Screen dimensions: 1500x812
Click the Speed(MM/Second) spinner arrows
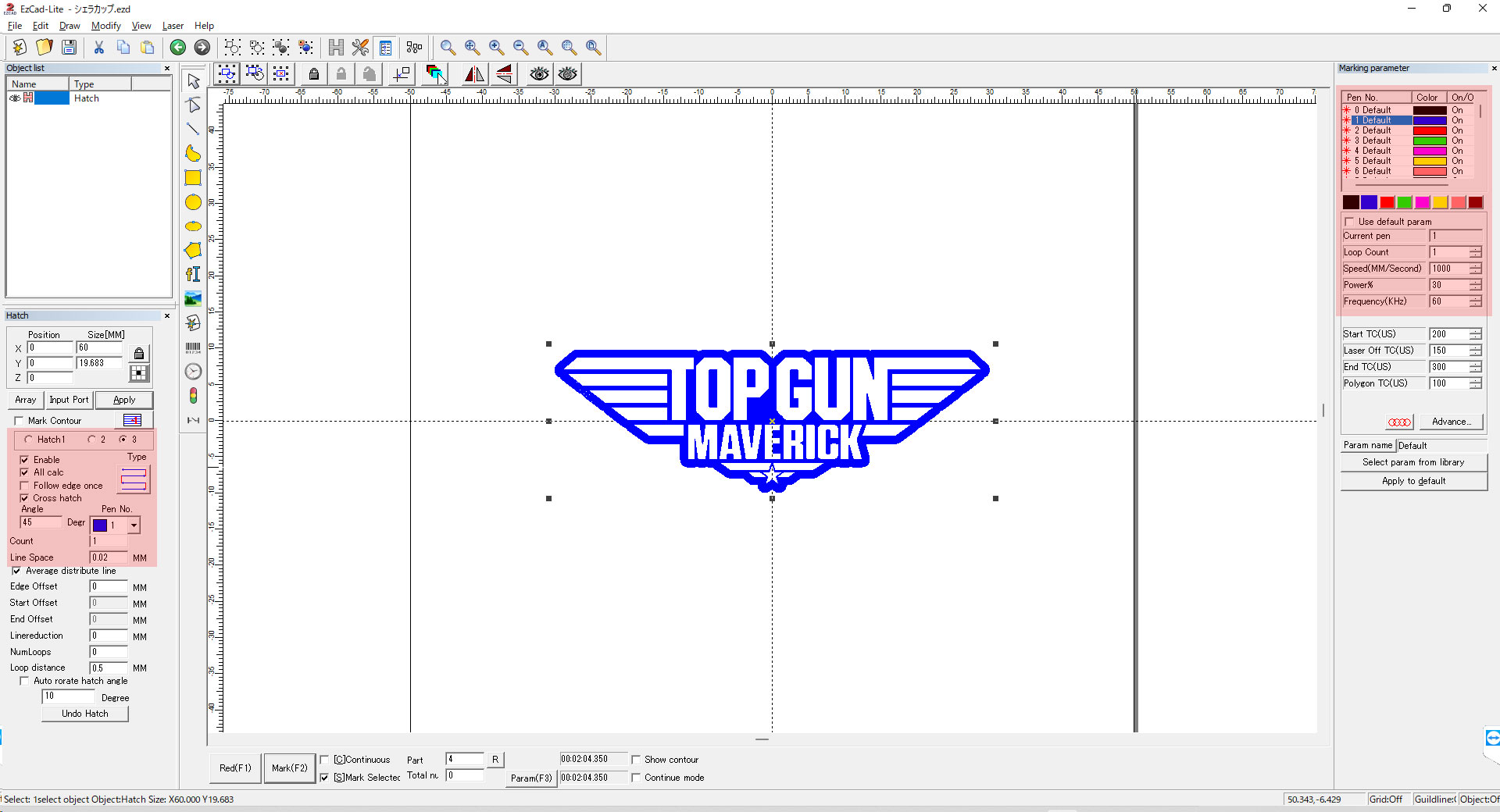[x=1475, y=269]
